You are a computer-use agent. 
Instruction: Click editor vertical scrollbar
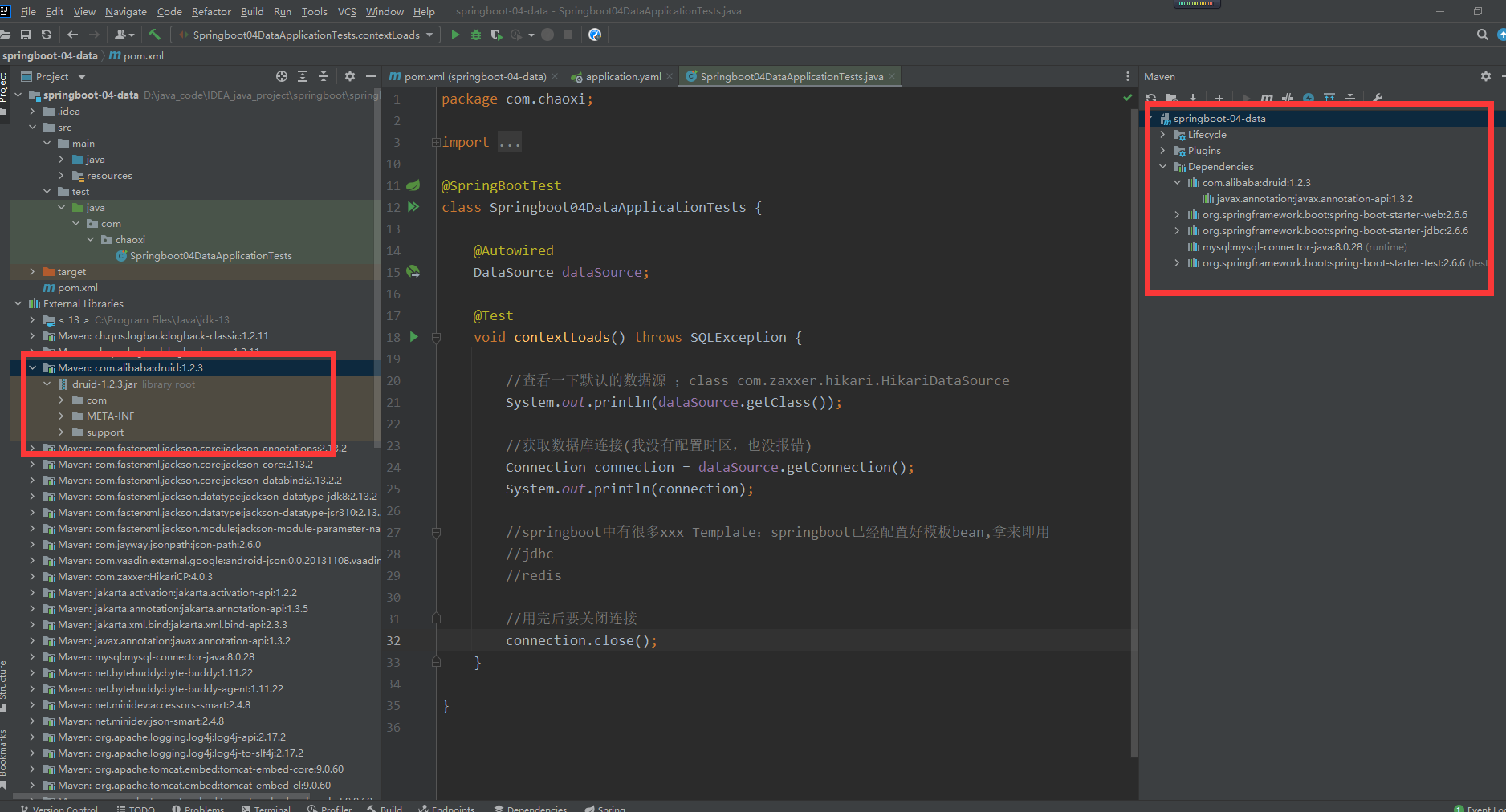pos(1134,433)
